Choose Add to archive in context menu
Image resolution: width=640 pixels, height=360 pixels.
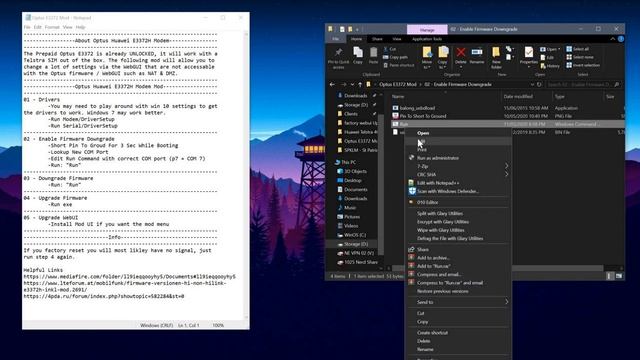tap(433, 258)
